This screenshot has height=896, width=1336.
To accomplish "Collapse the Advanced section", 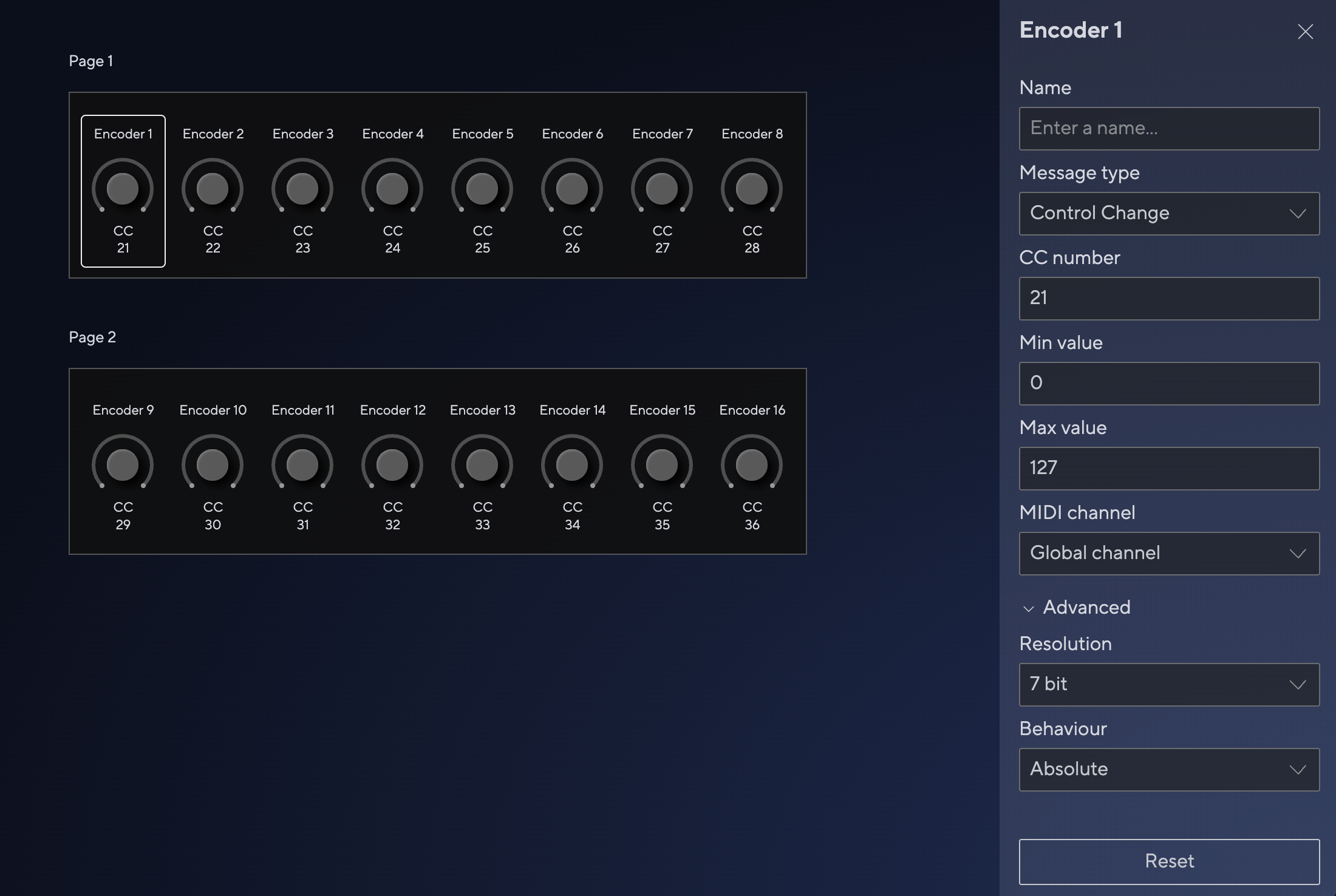I will [1076, 607].
